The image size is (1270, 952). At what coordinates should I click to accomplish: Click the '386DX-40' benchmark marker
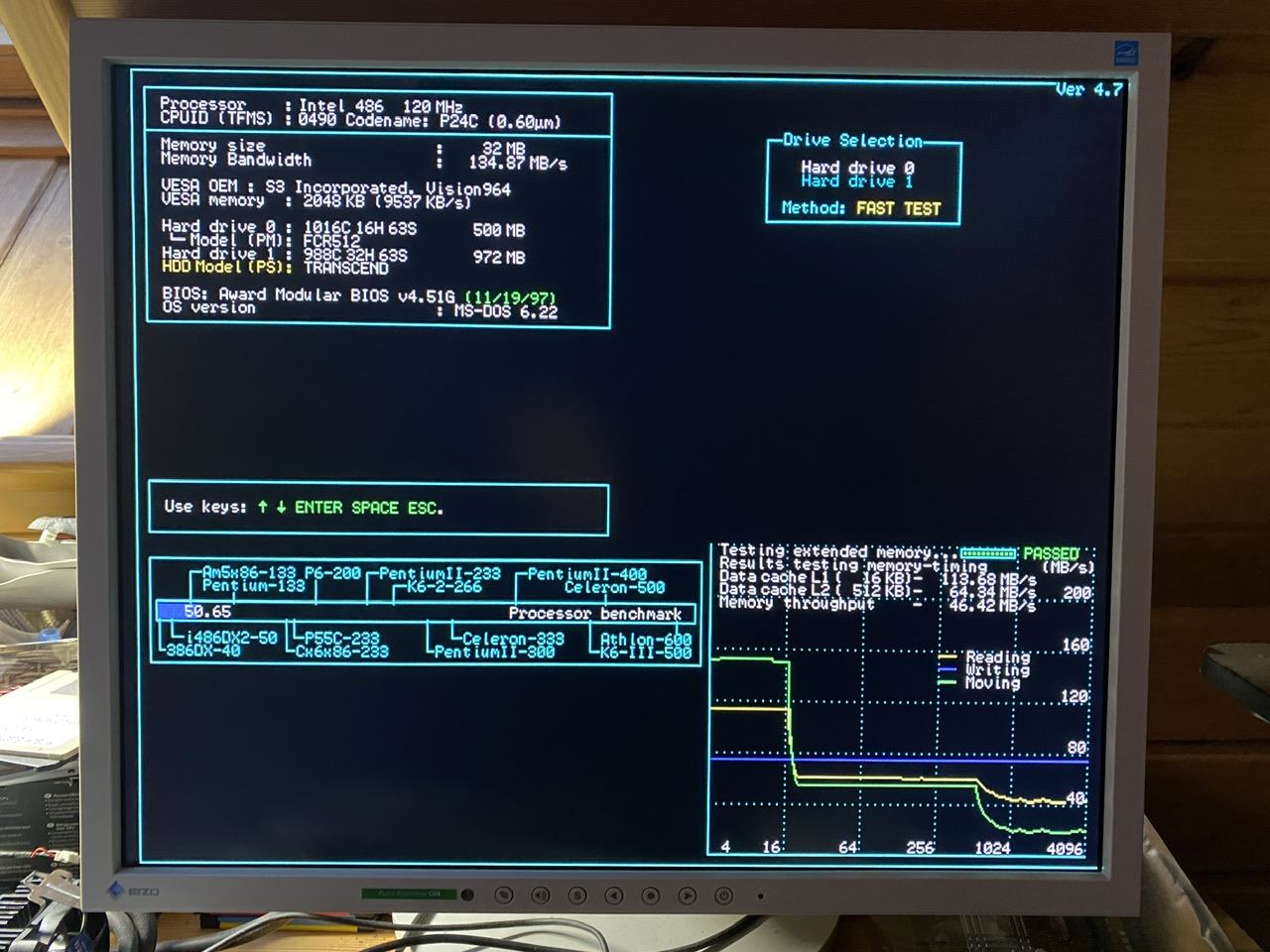click(x=203, y=652)
